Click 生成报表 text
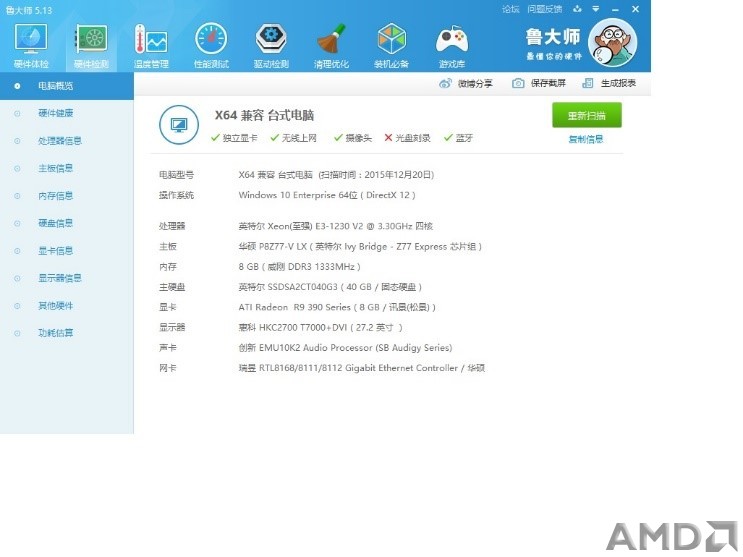This screenshot has width=743, height=557. (618, 83)
